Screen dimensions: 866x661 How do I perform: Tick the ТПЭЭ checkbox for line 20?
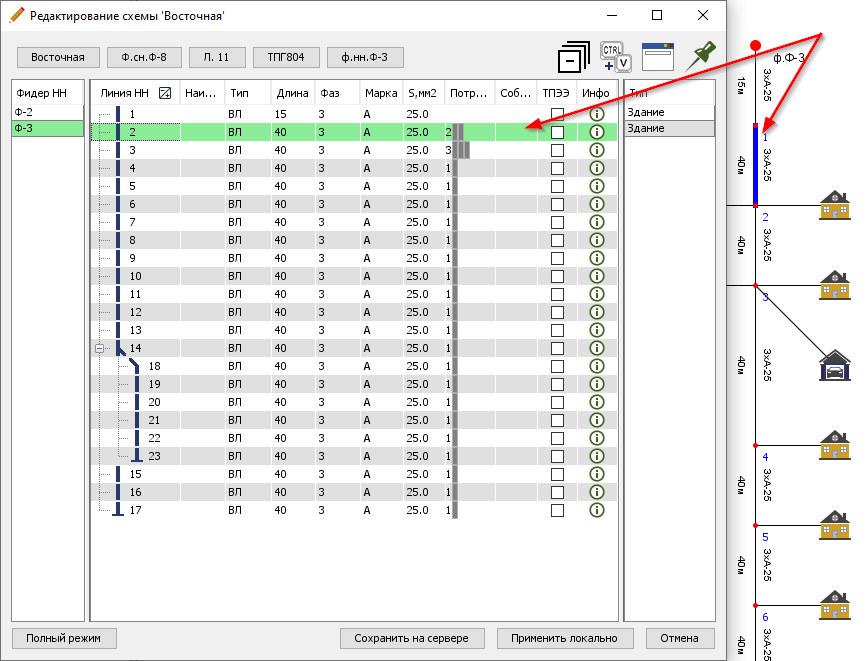(x=557, y=403)
